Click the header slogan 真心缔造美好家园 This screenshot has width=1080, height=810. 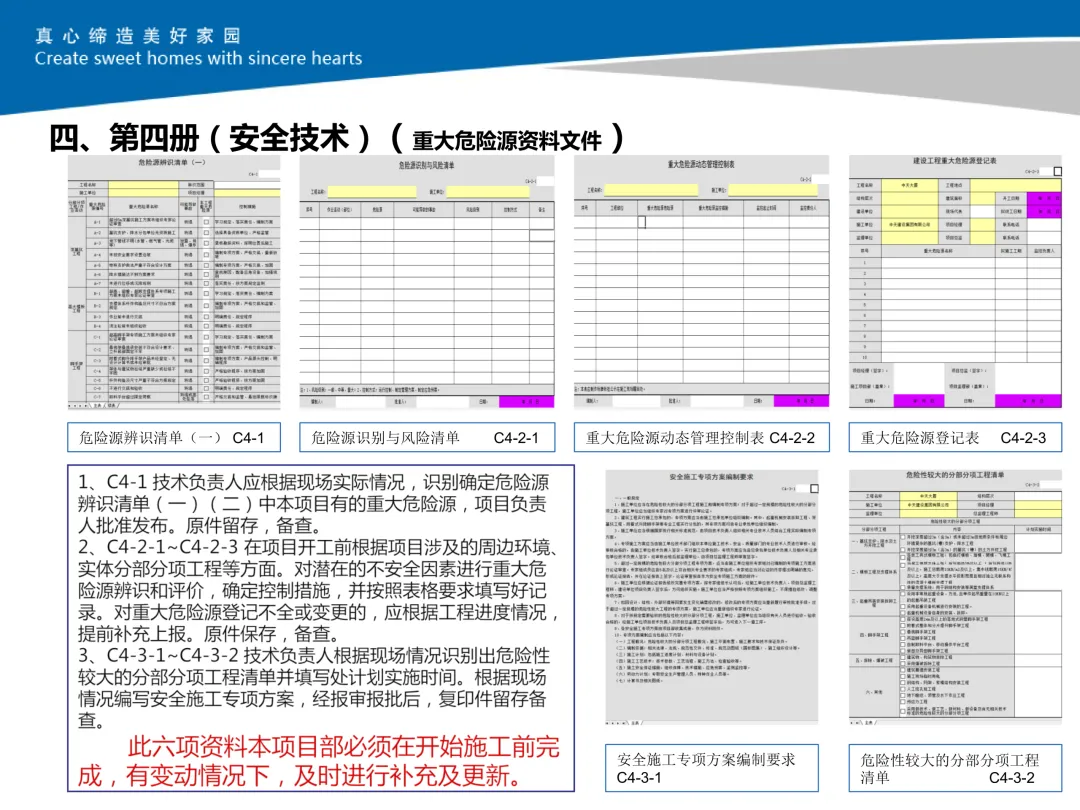tap(138, 35)
